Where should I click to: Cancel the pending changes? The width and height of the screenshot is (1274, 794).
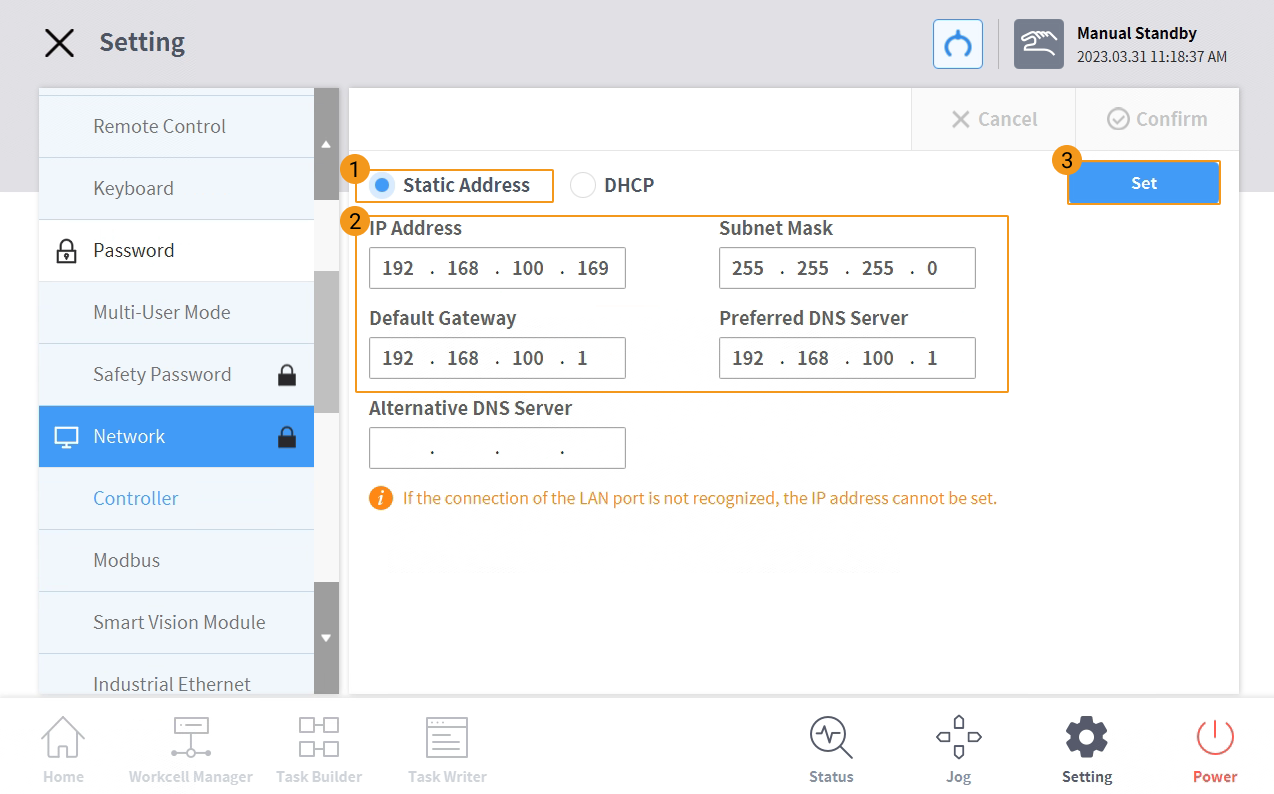click(994, 118)
